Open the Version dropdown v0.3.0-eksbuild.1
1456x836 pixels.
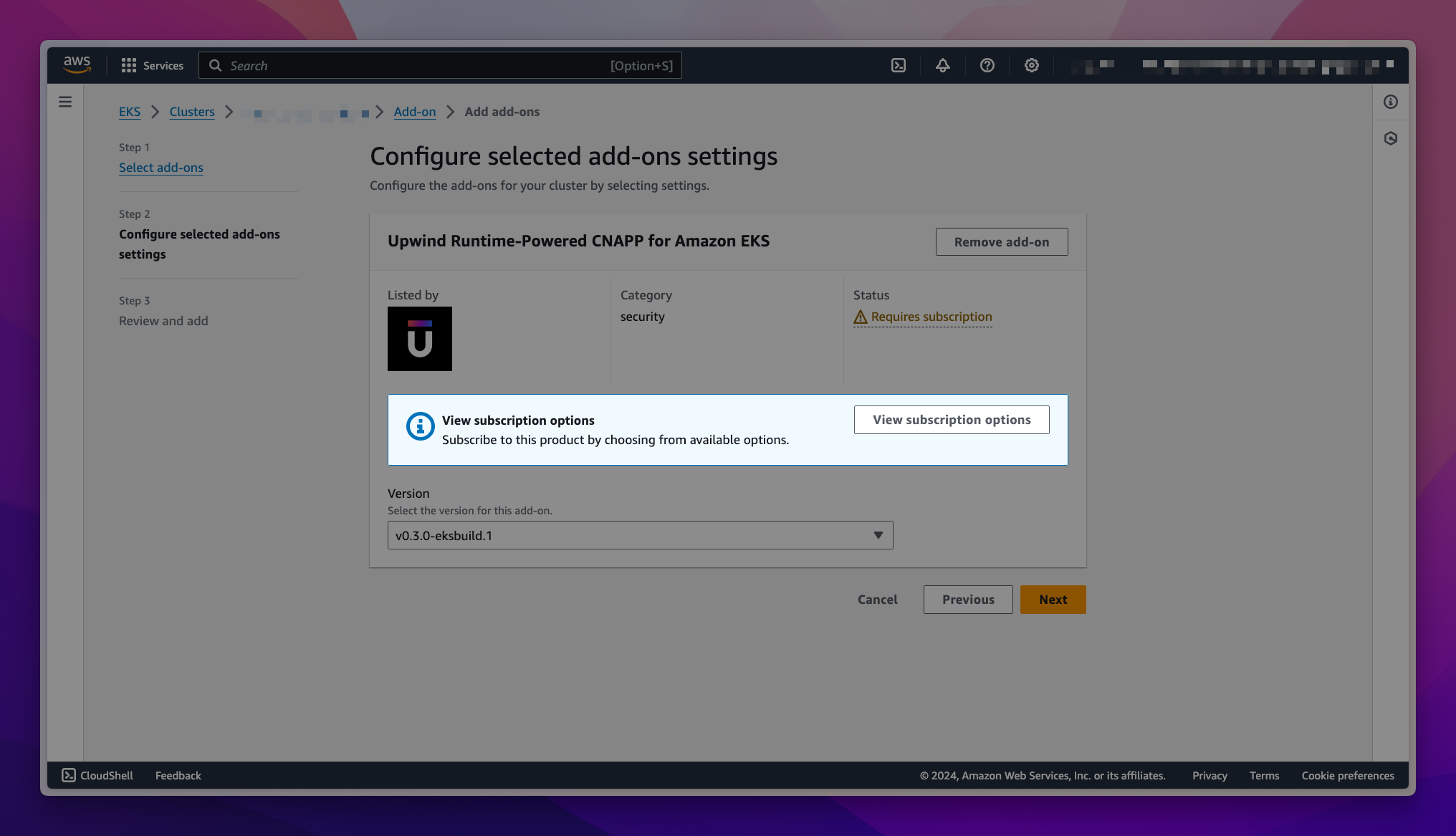(641, 535)
